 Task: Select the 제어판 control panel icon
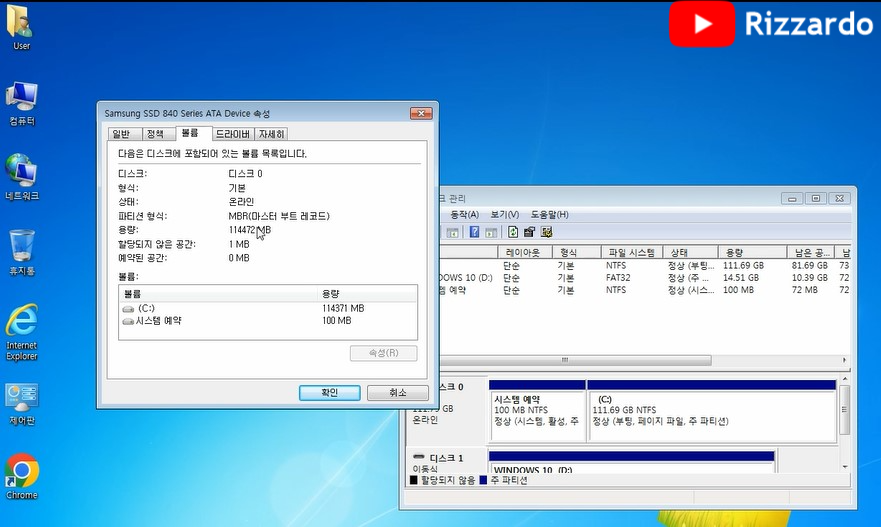tap(22, 404)
